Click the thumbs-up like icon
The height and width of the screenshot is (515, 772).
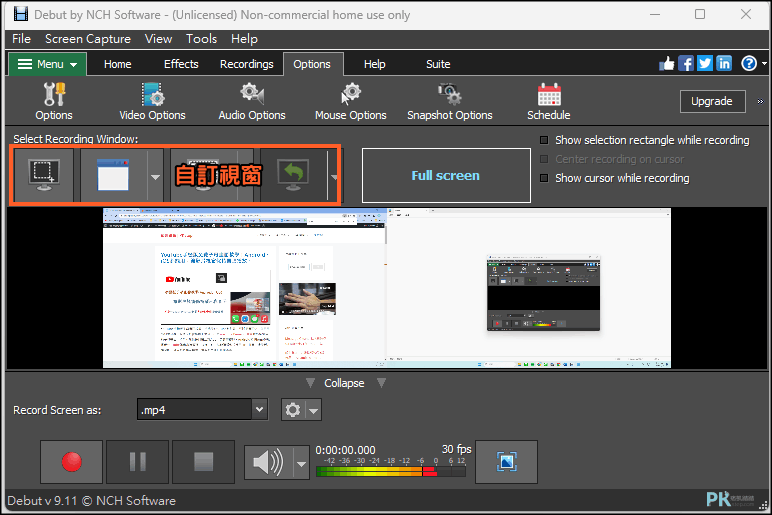pyautogui.click(x=667, y=64)
